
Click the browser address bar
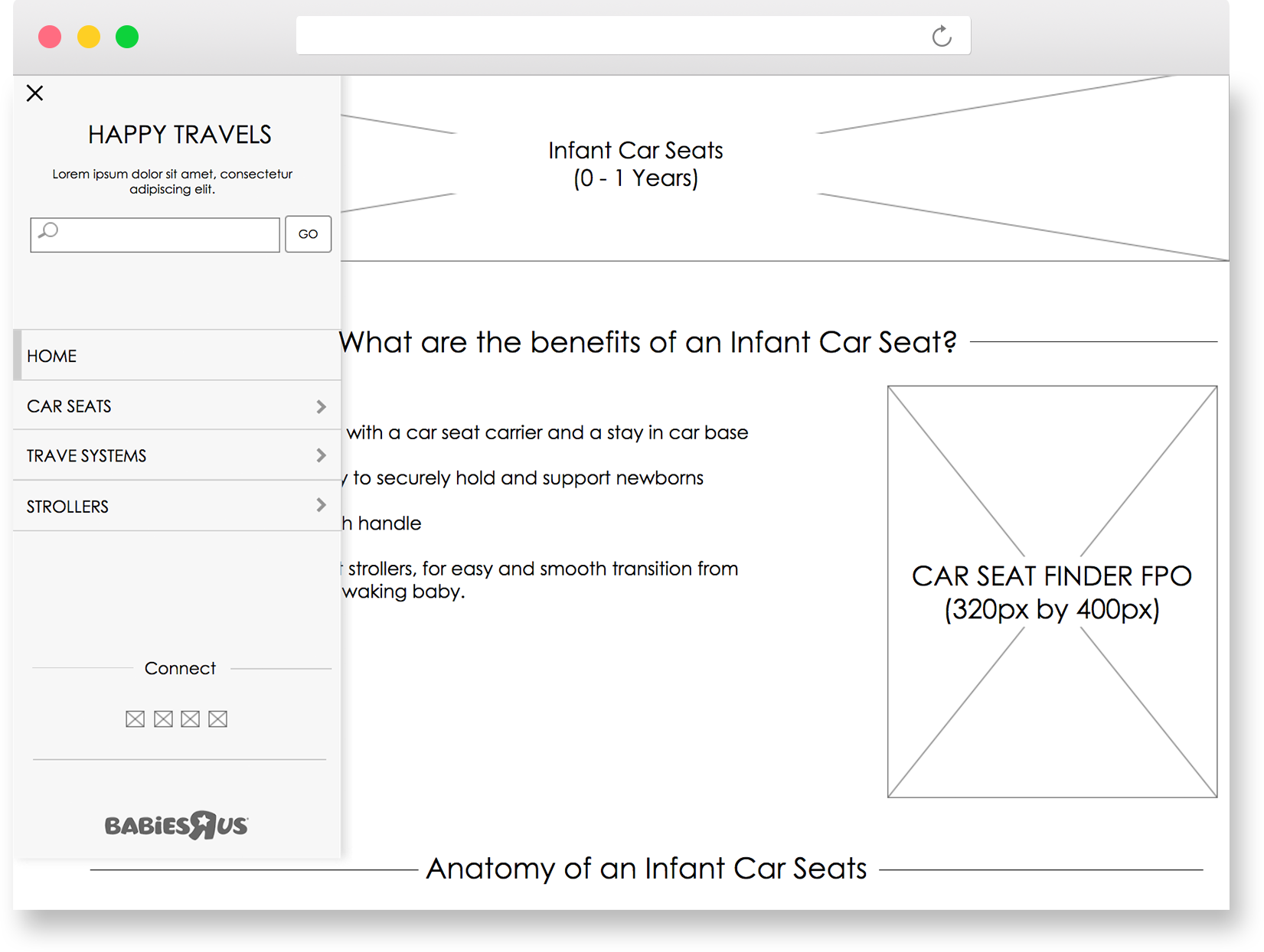[x=633, y=36]
